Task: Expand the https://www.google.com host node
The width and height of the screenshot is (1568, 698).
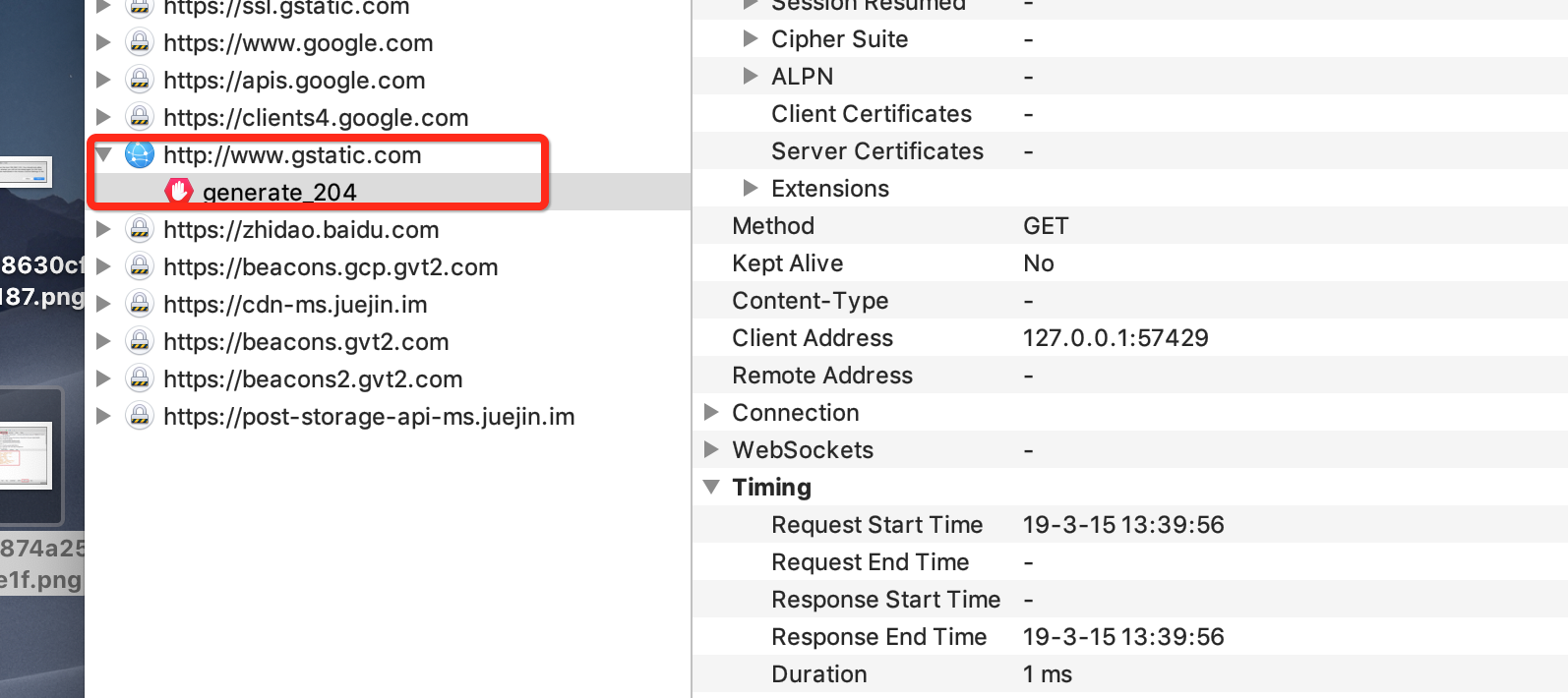Action: point(103,42)
